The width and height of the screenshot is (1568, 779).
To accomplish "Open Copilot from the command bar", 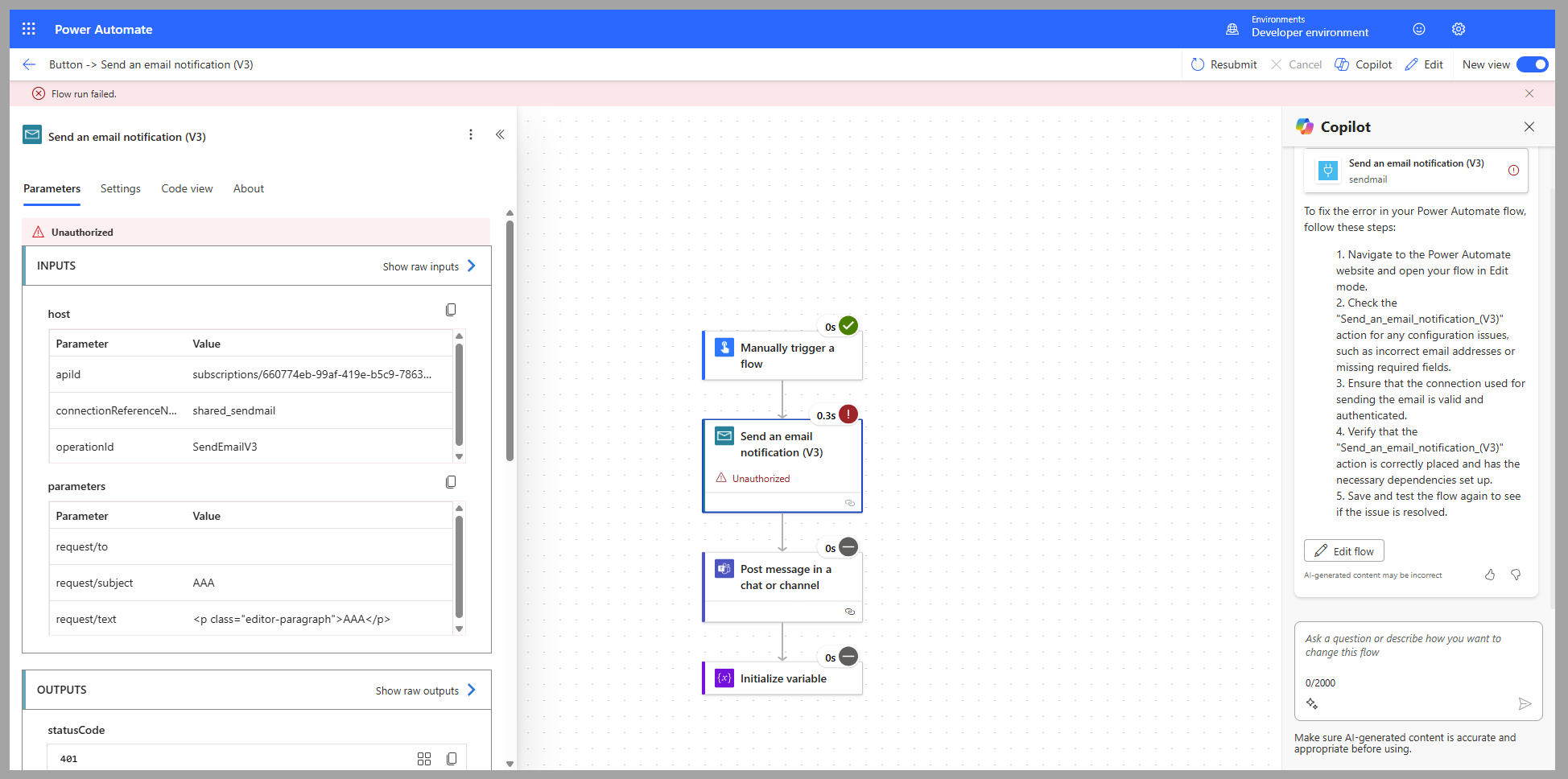I will pos(1364,64).
